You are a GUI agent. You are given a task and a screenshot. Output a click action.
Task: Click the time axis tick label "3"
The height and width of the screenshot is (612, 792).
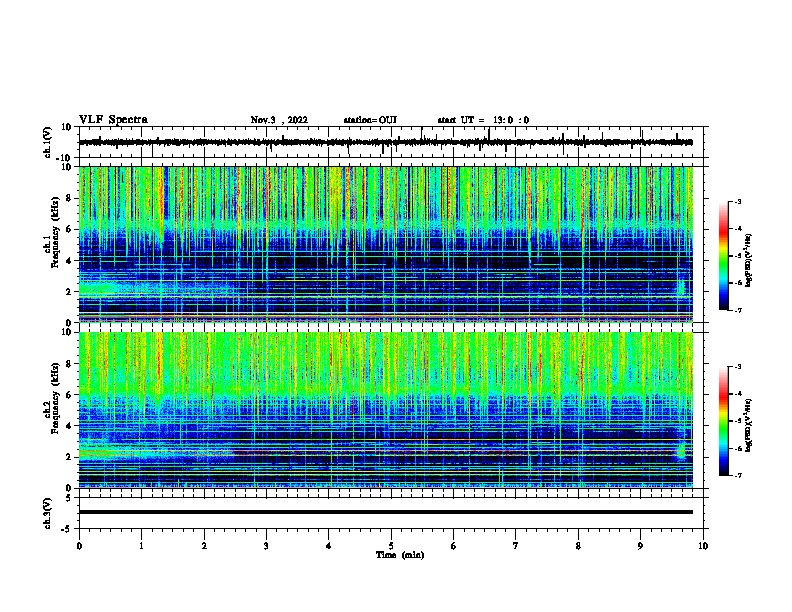point(266,546)
